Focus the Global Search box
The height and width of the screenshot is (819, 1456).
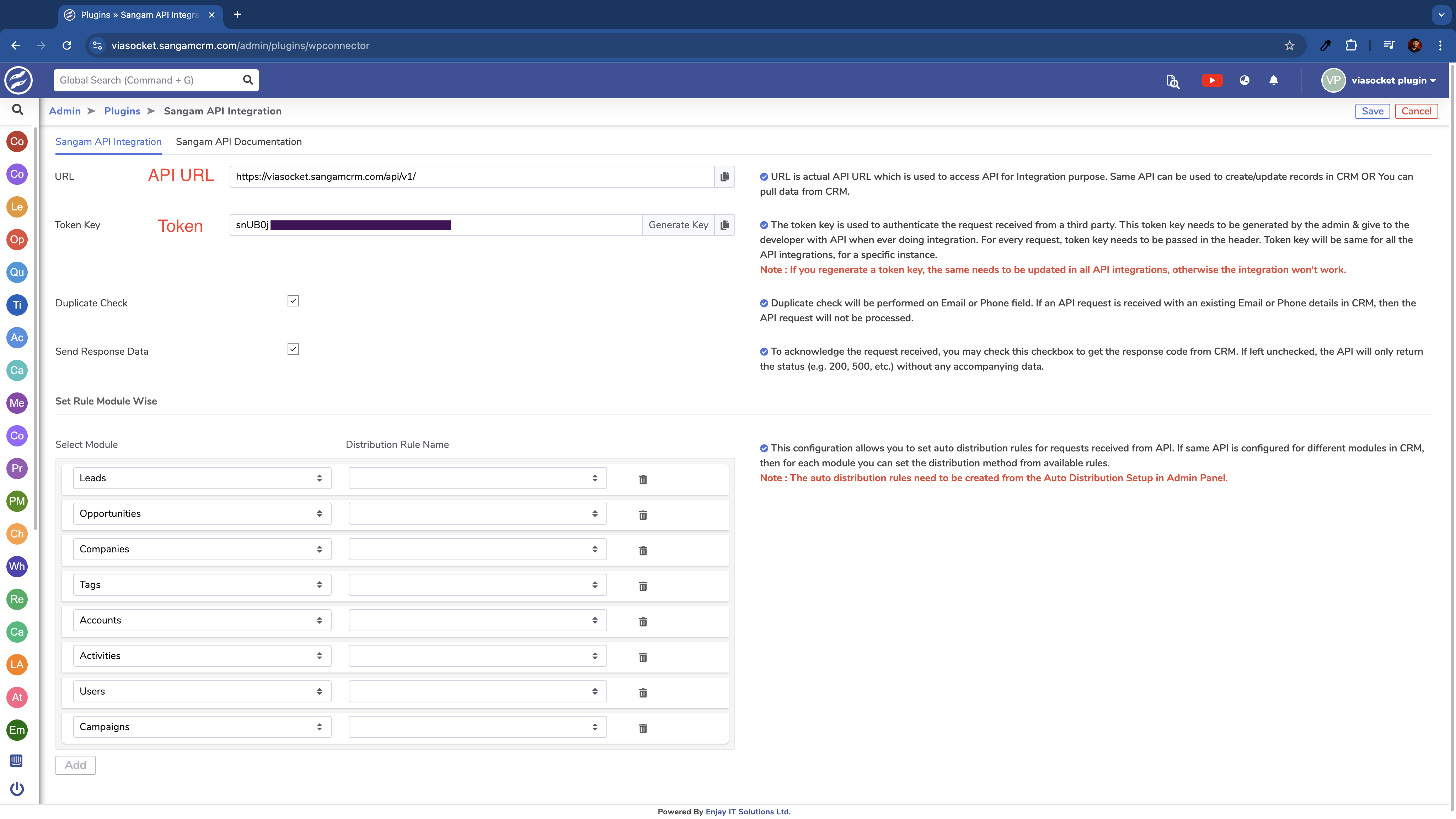[148, 80]
